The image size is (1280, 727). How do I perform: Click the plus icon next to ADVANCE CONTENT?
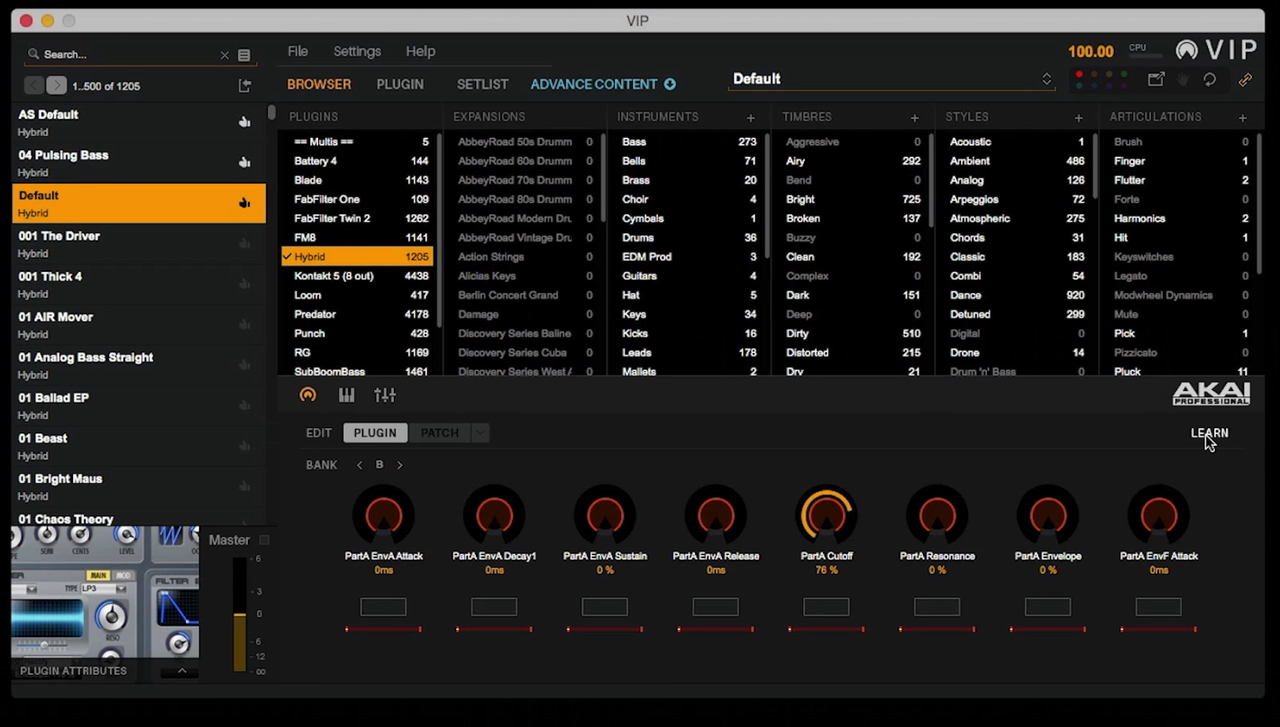(x=670, y=84)
